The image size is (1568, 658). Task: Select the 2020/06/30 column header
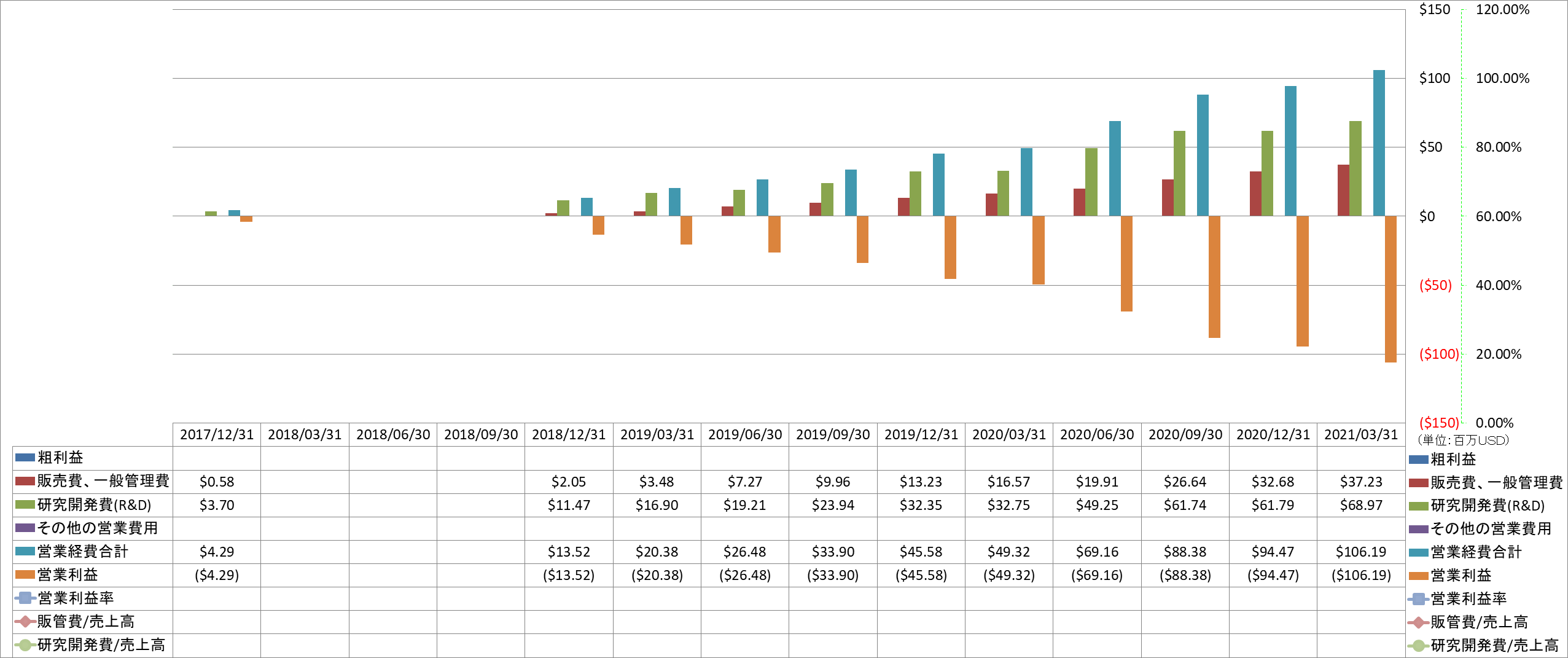tap(1097, 435)
